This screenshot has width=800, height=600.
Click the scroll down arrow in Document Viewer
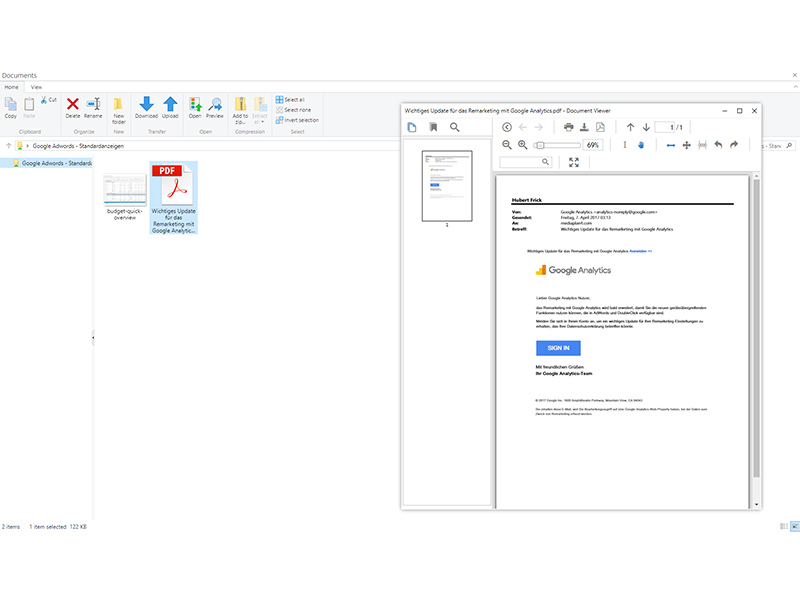757,505
